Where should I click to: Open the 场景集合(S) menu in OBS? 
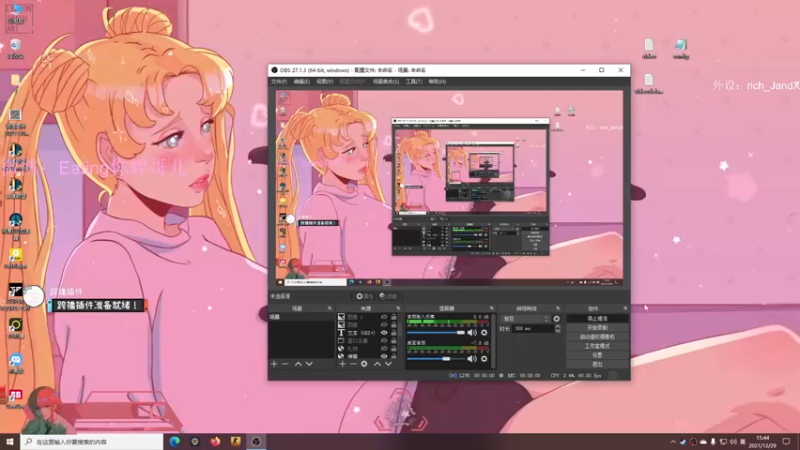(386, 82)
